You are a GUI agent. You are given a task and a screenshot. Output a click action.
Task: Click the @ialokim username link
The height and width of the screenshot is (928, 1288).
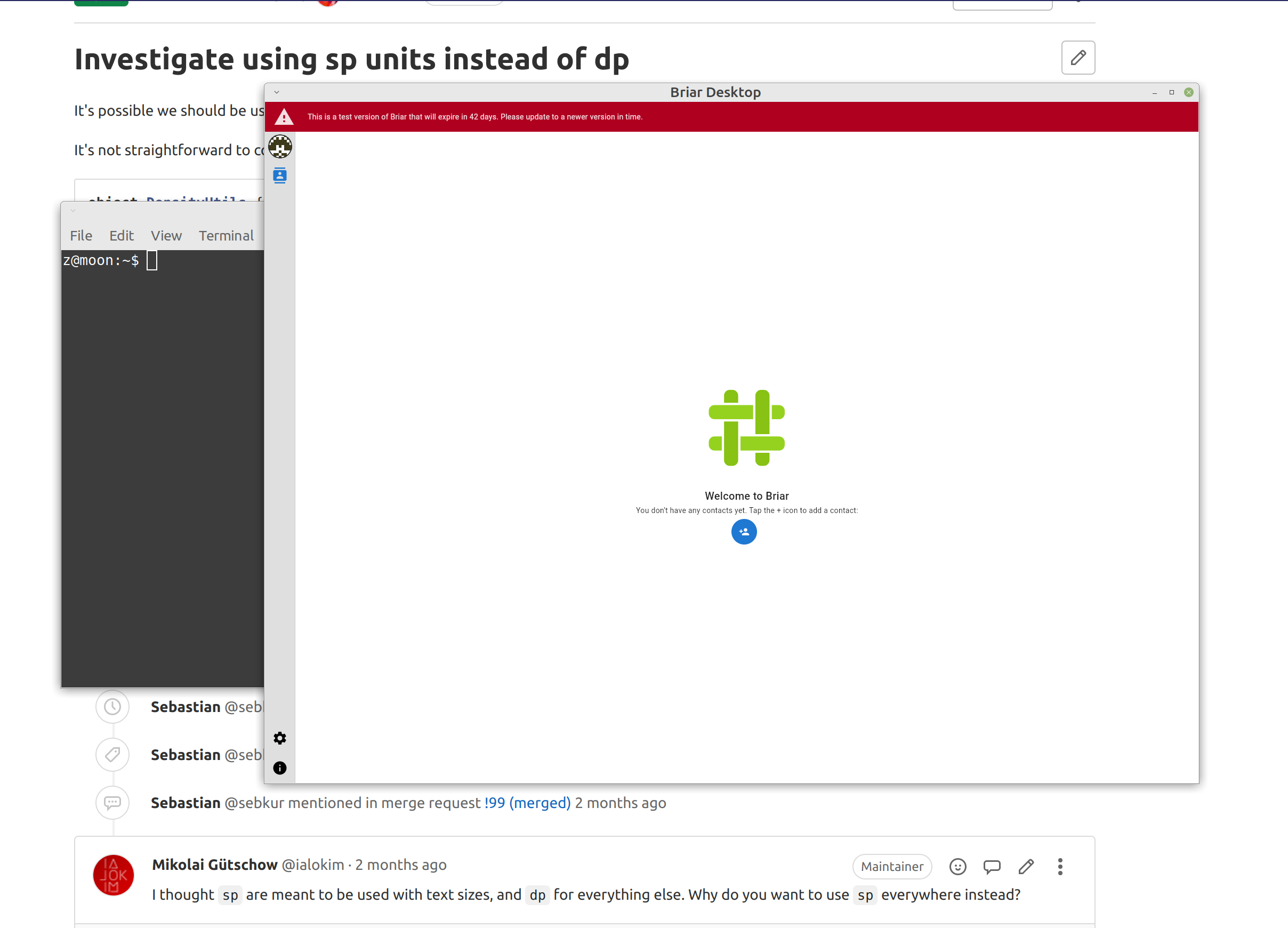pos(313,865)
